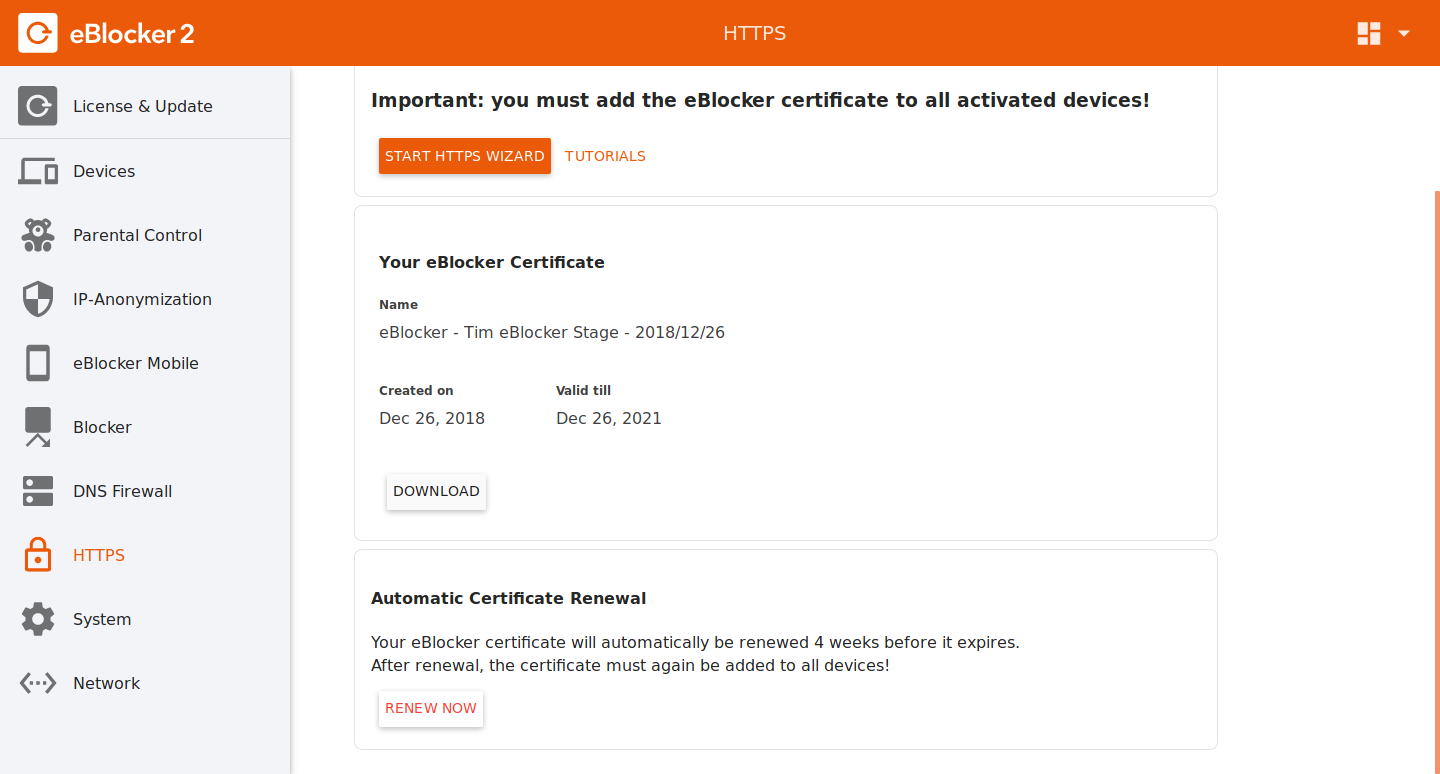The height and width of the screenshot is (774, 1440).
Task: Select the eBlocker Mobile phone icon
Action: click(38, 363)
